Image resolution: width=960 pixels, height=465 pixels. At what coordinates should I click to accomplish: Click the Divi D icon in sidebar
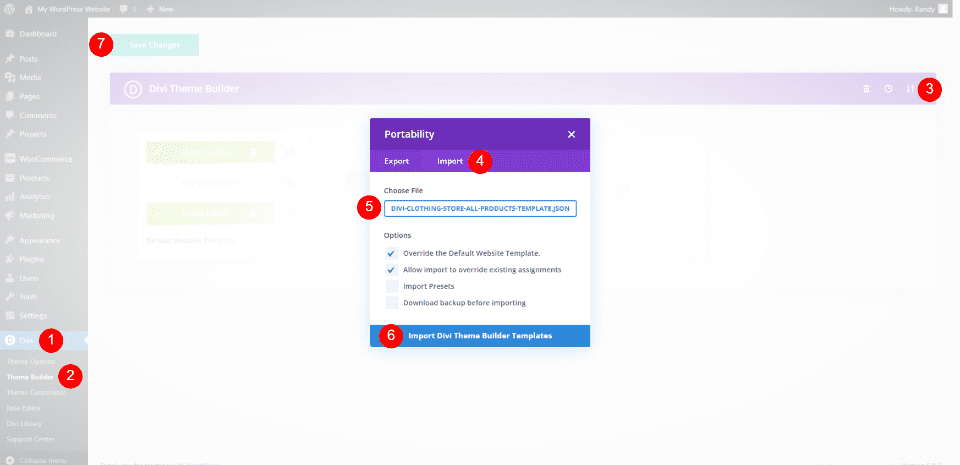tap(10, 340)
